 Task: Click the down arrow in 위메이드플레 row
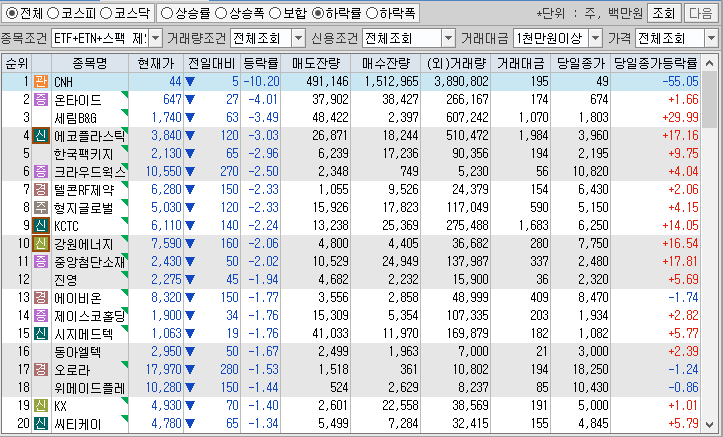coord(190,388)
